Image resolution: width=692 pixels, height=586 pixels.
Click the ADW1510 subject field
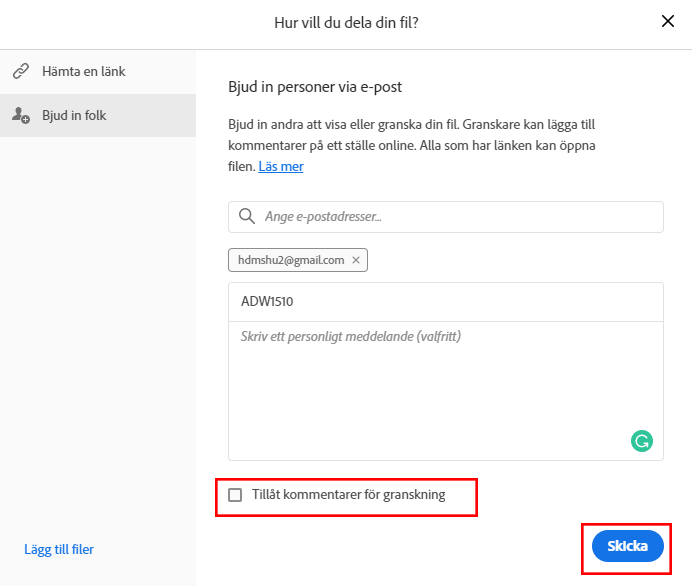point(445,301)
